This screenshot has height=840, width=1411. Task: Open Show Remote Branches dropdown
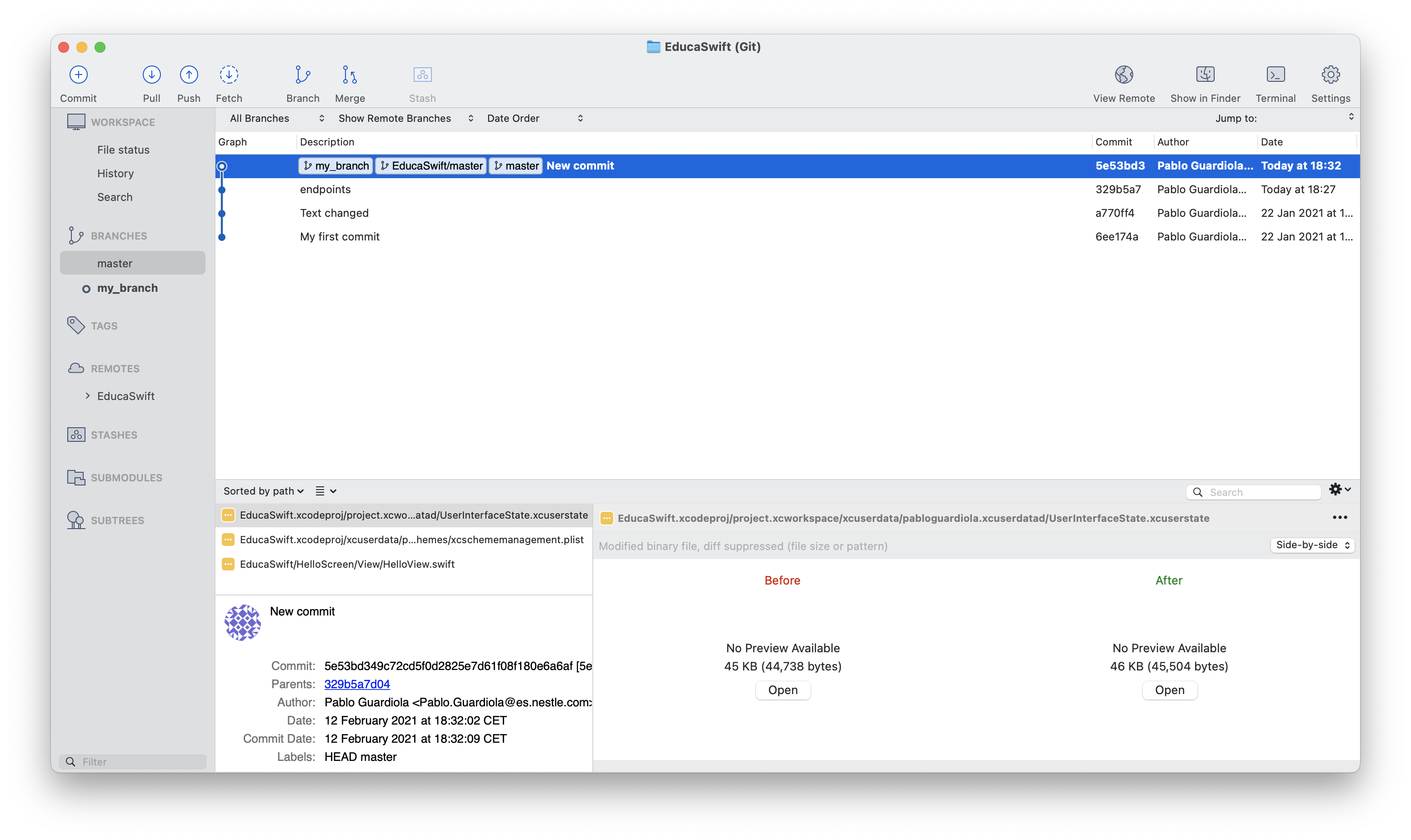pyautogui.click(x=405, y=118)
